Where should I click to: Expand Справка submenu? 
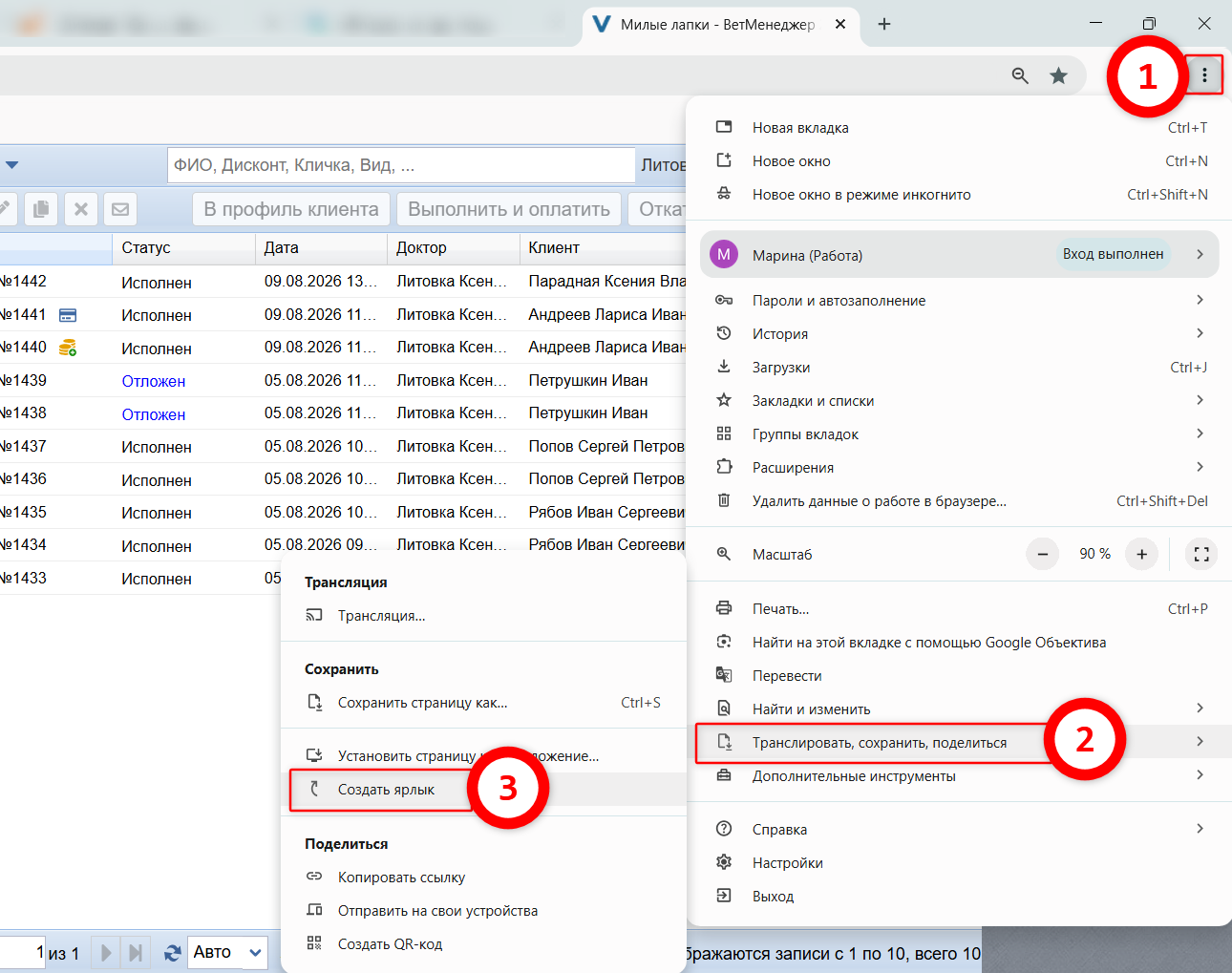click(x=959, y=830)
